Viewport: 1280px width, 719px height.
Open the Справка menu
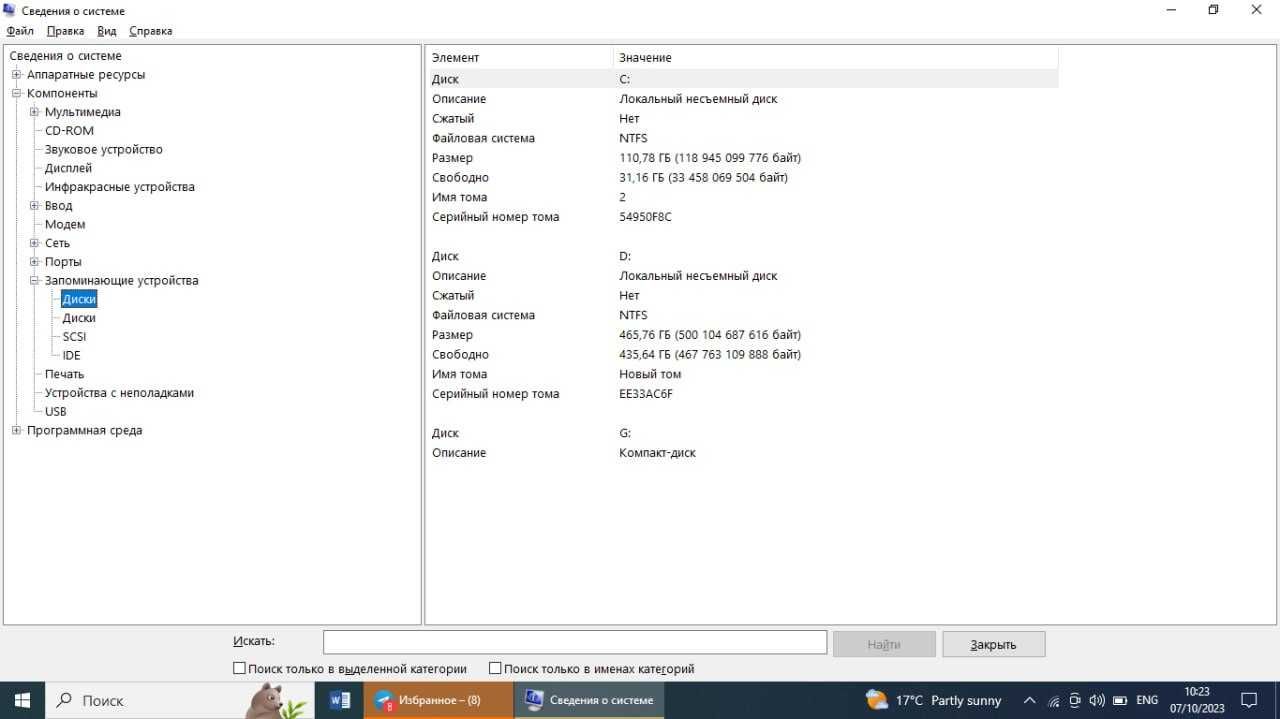(x=151, y=31)
